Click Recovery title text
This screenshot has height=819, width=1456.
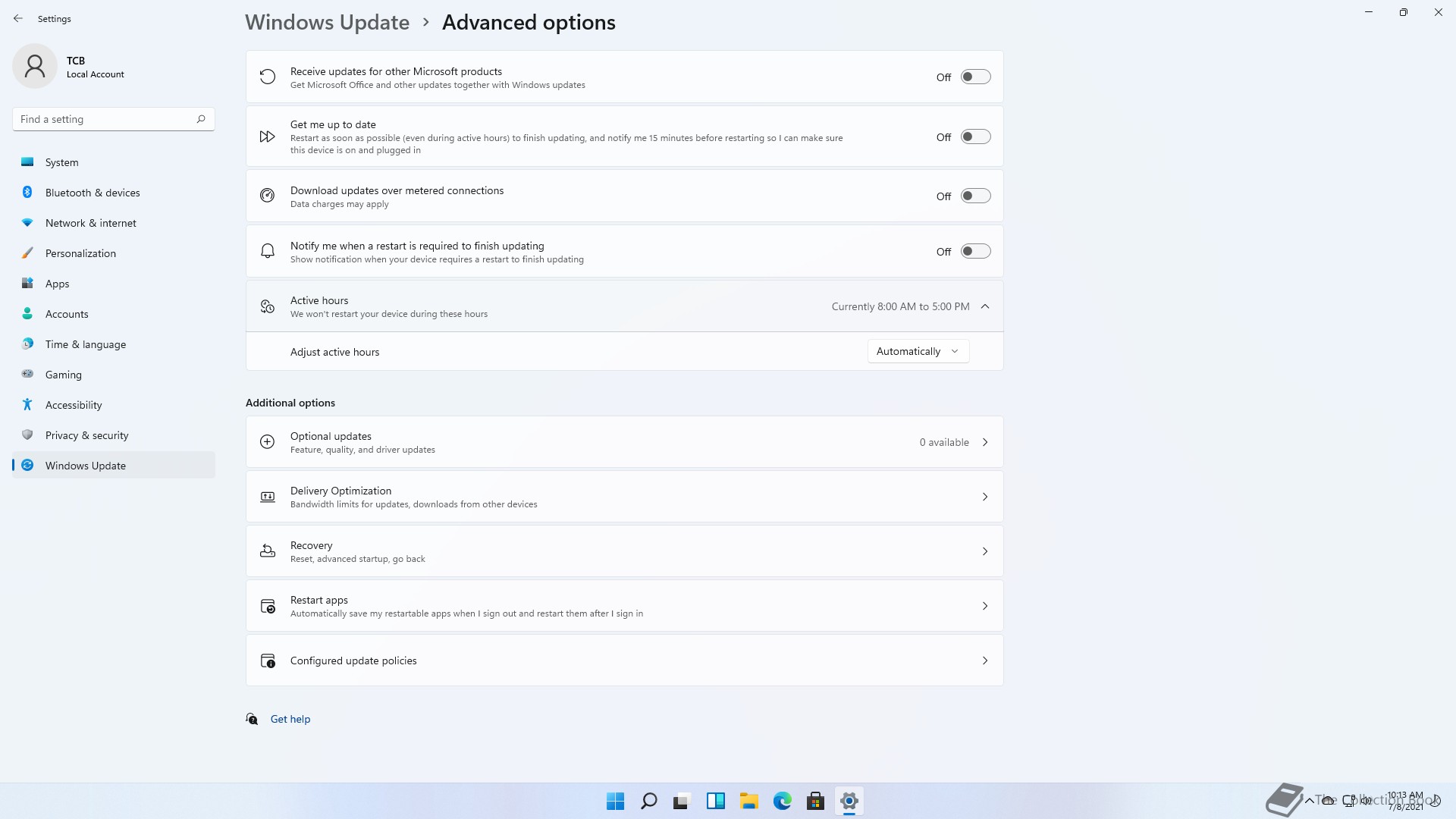click(x=311, y=545)
